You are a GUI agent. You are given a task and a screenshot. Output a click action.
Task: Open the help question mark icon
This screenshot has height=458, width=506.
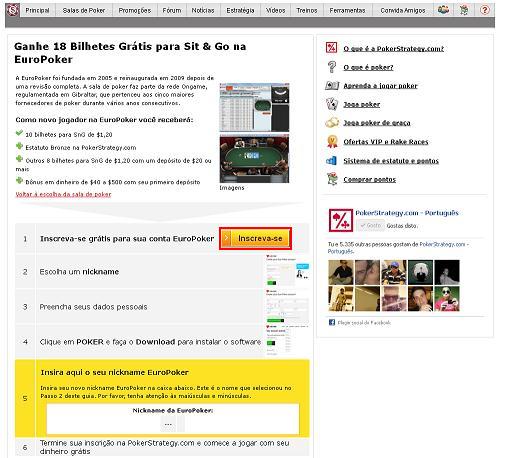[485, 10]
